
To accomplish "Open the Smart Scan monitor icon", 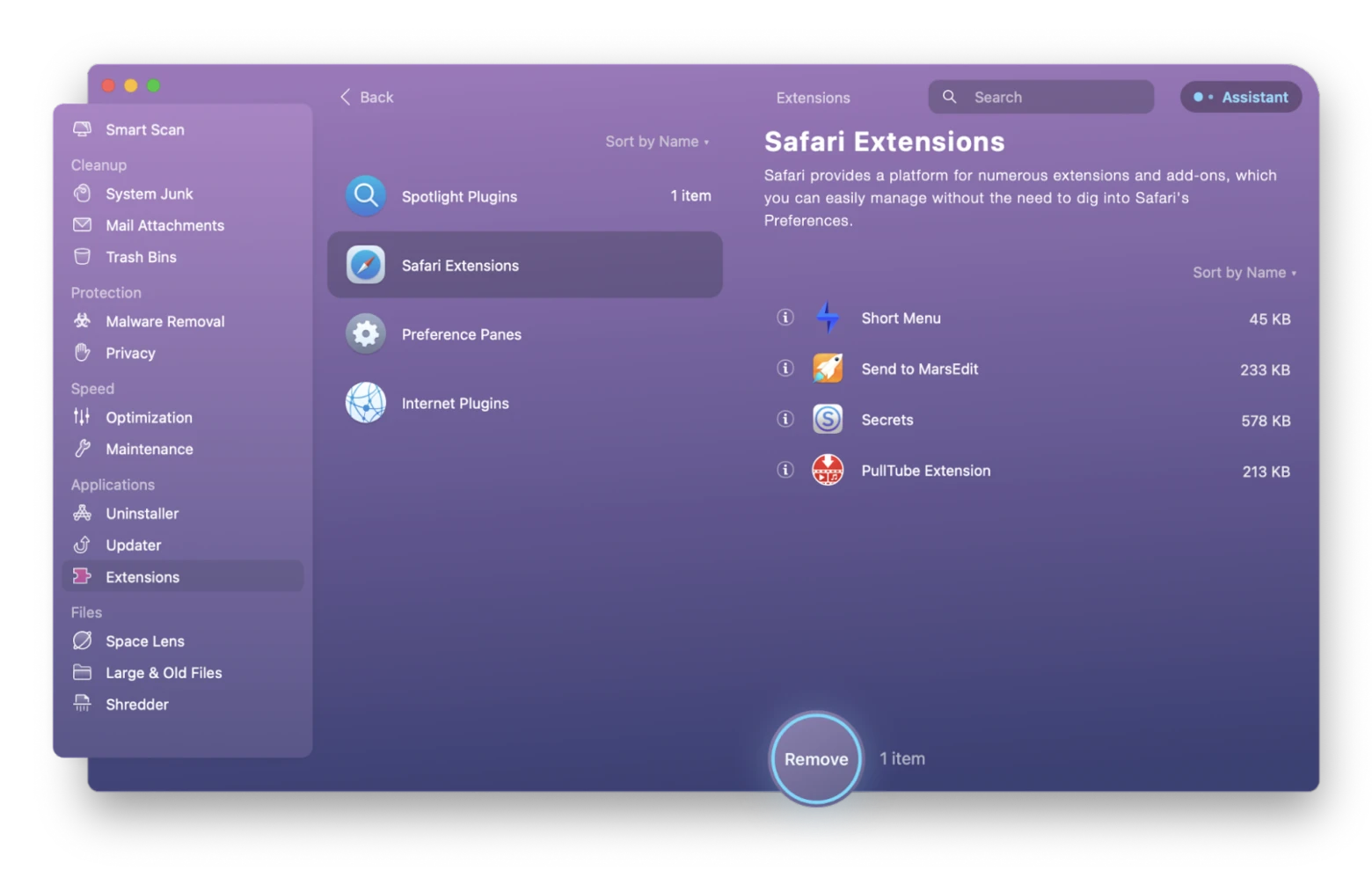I will (x=82, y=129).
